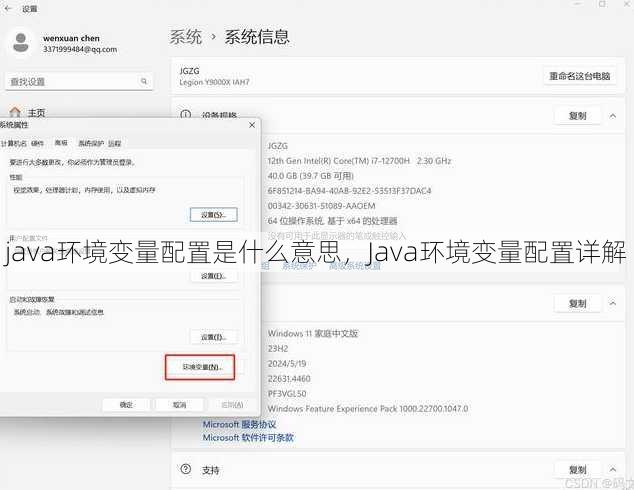Click the model text Legion Y9000X IAH7
The image size is (634, 490).
(x=214, y=82)
